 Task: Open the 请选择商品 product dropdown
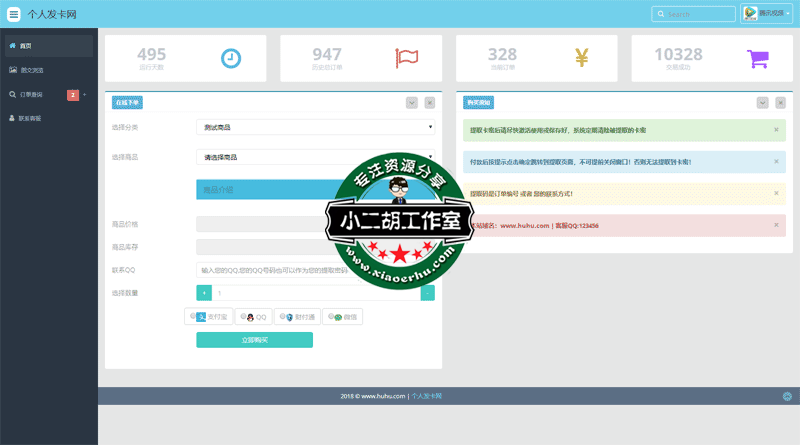(x=315, y=157)
